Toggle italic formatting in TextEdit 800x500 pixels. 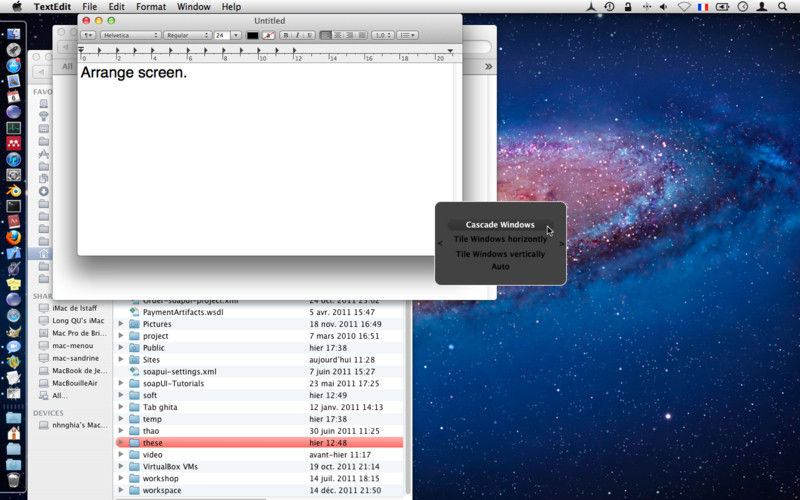click(x=297, y=35)
